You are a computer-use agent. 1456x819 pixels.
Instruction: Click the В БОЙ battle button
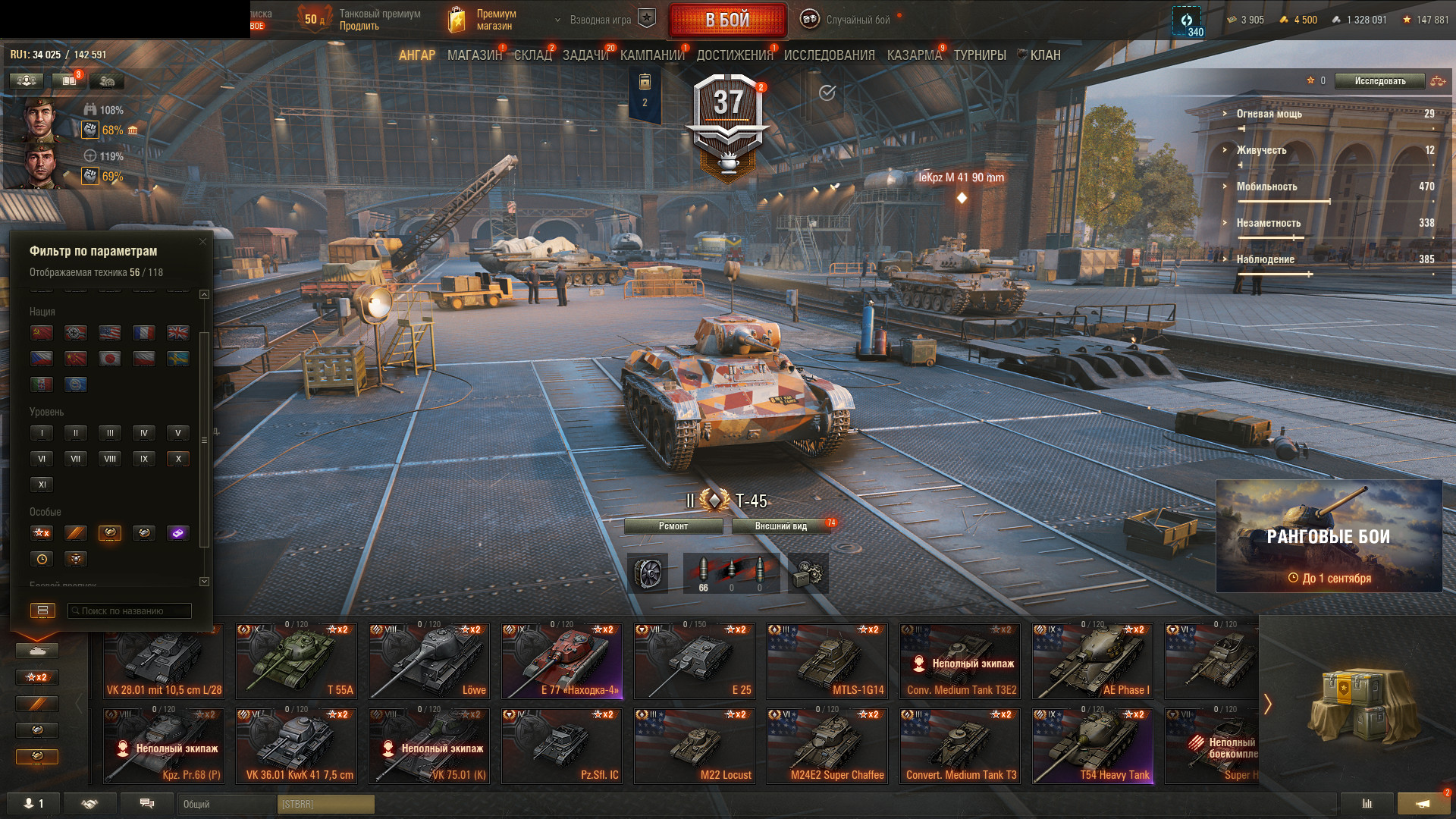point(727,20)
